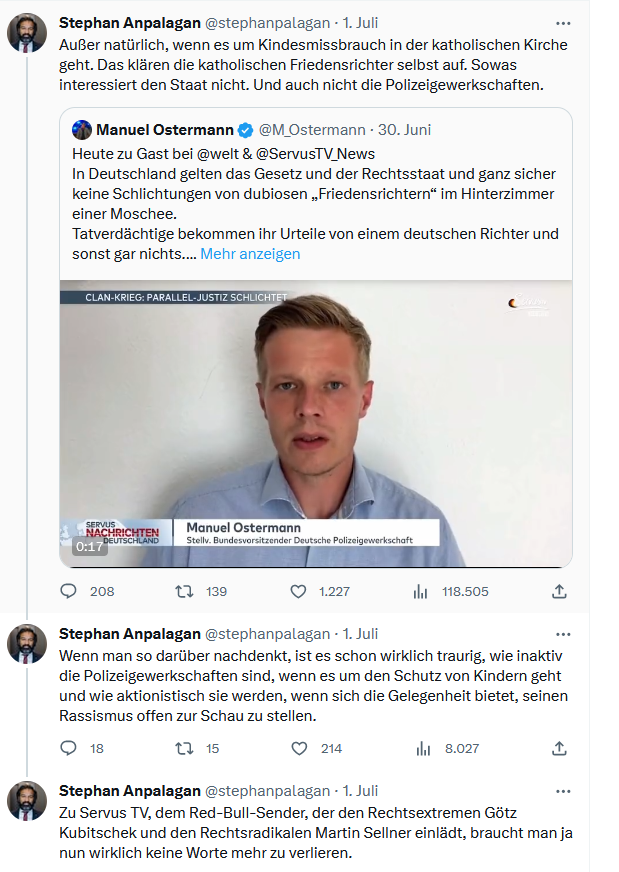Open the @stephanpalagan handle on third tweet
This screenshot has width=619, height=872.
tap(267, 790)
